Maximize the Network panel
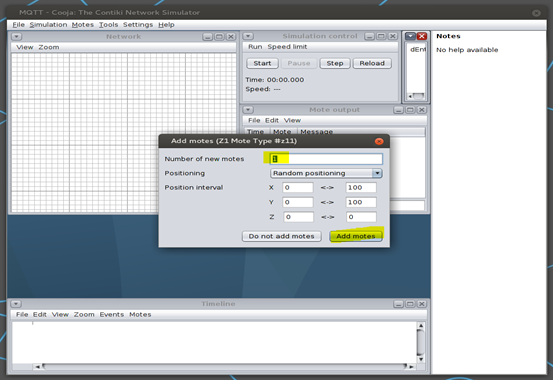The image size is (553, 380). 219,37
